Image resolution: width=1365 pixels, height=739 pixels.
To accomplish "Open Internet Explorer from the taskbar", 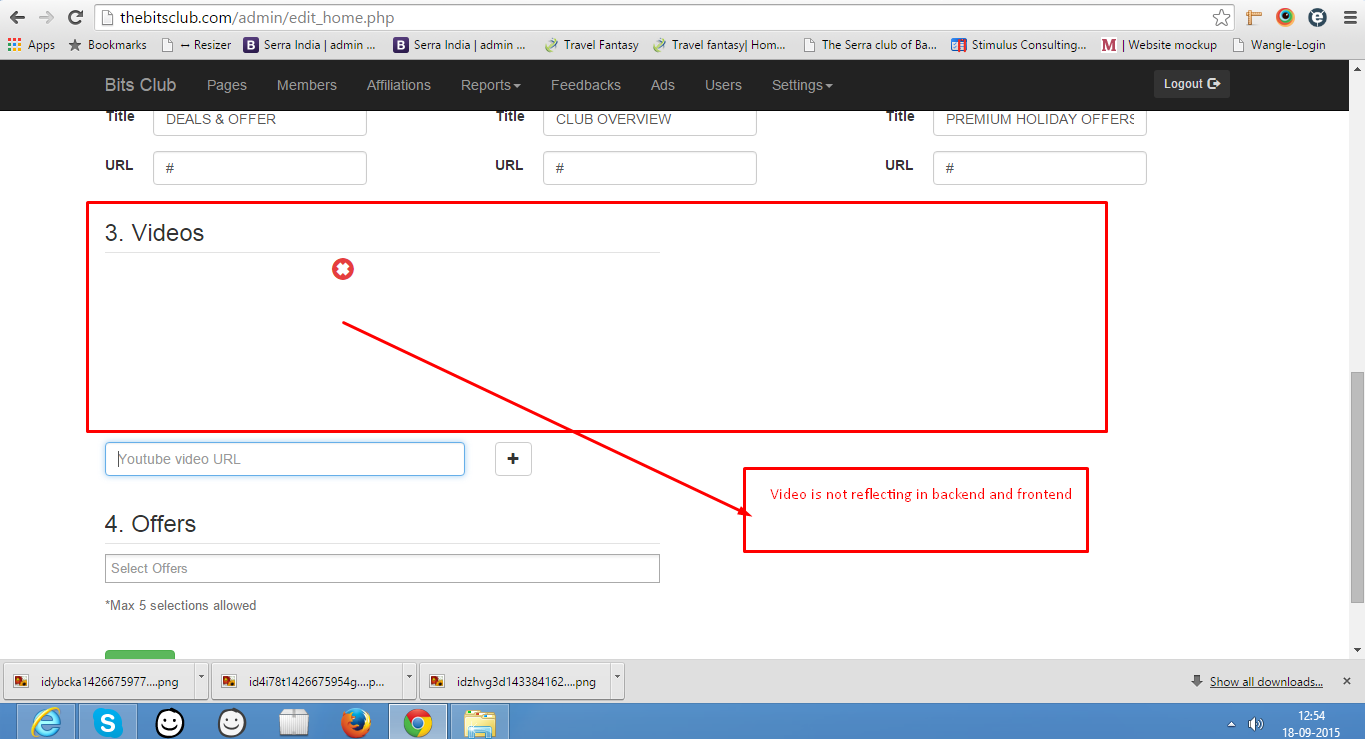I will tap(46, 721).
